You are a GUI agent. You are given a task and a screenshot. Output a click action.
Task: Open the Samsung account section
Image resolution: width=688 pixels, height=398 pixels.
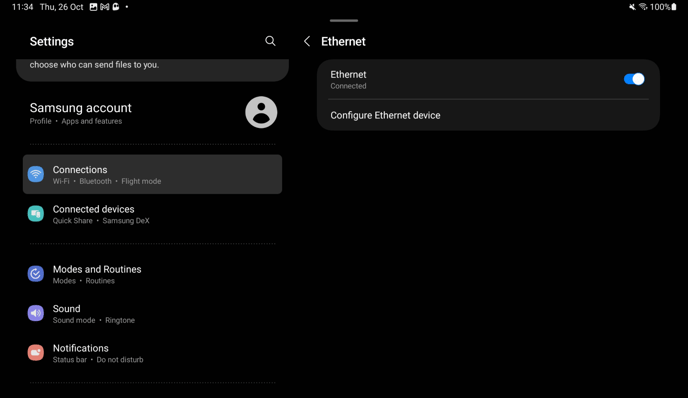tap(152, 113)
